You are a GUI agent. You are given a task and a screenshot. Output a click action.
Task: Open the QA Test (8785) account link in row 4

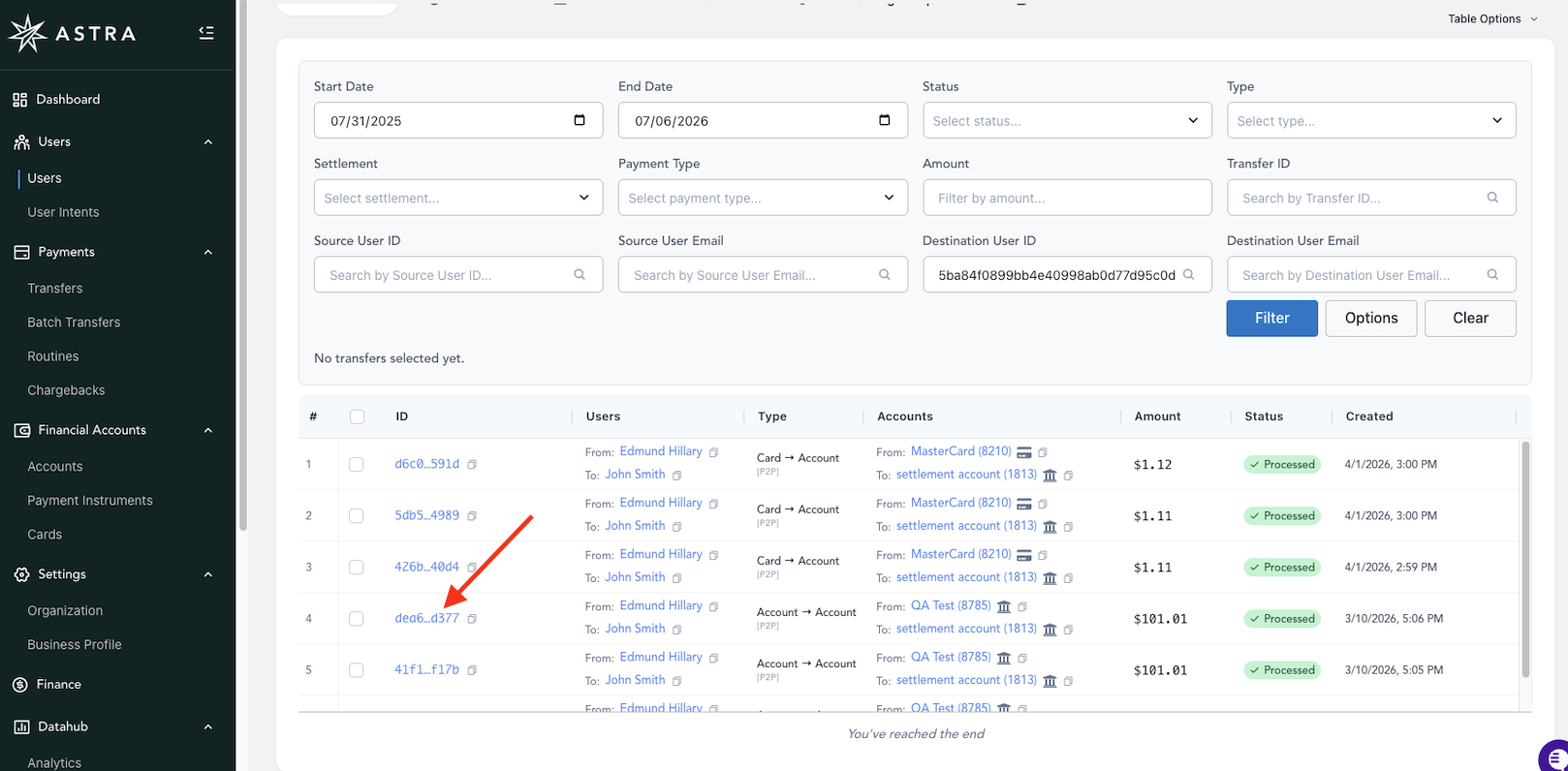tap(951, 606)
